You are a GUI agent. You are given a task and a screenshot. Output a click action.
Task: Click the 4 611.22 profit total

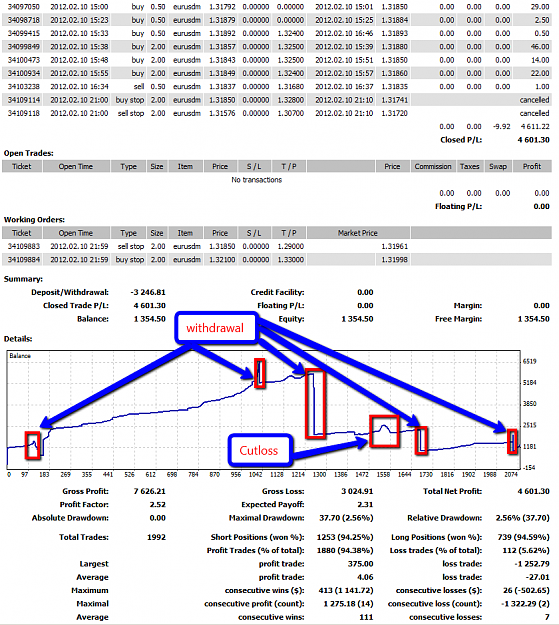pyautogui.click(x=535, y=126)
